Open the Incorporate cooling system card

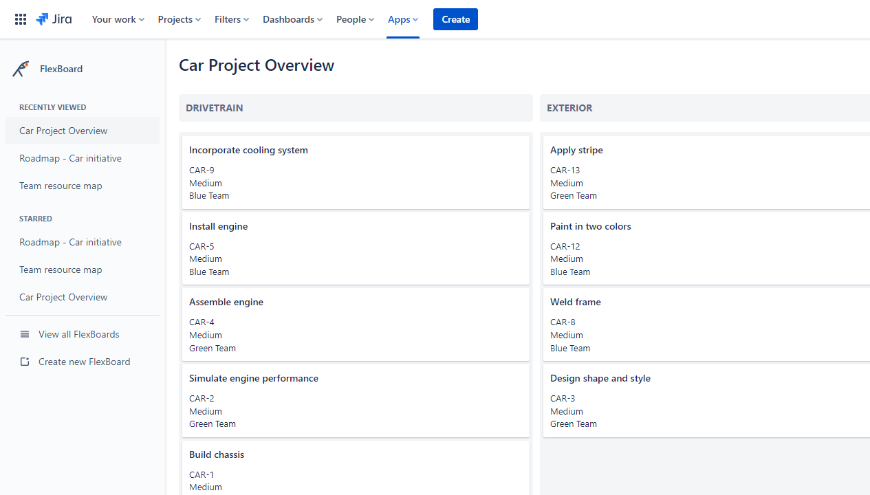[x=355, y=172]
